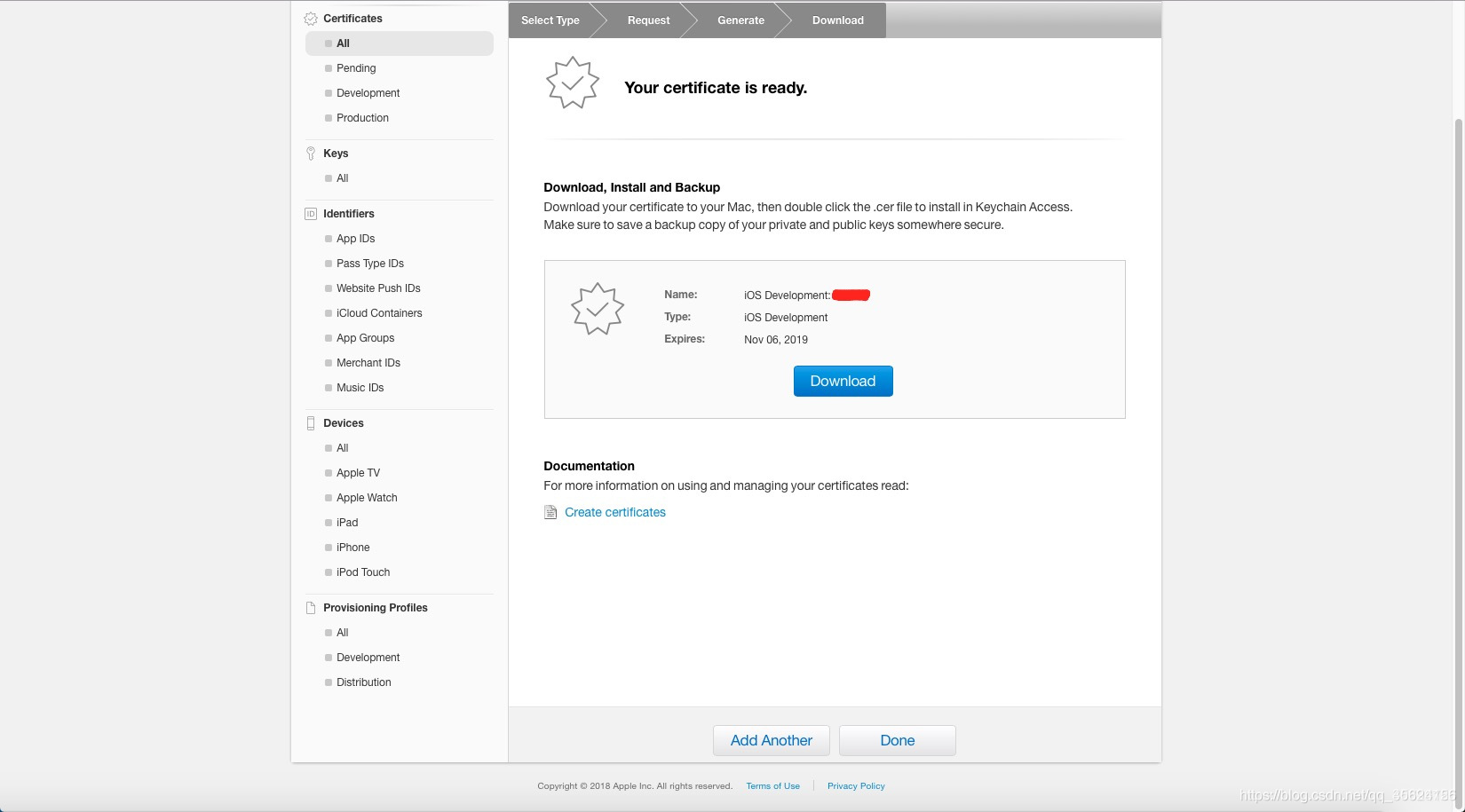Click the Keys section key icon
This screenshot has height=812, width=1465.
pyautogui.click(x=311, y=154)
